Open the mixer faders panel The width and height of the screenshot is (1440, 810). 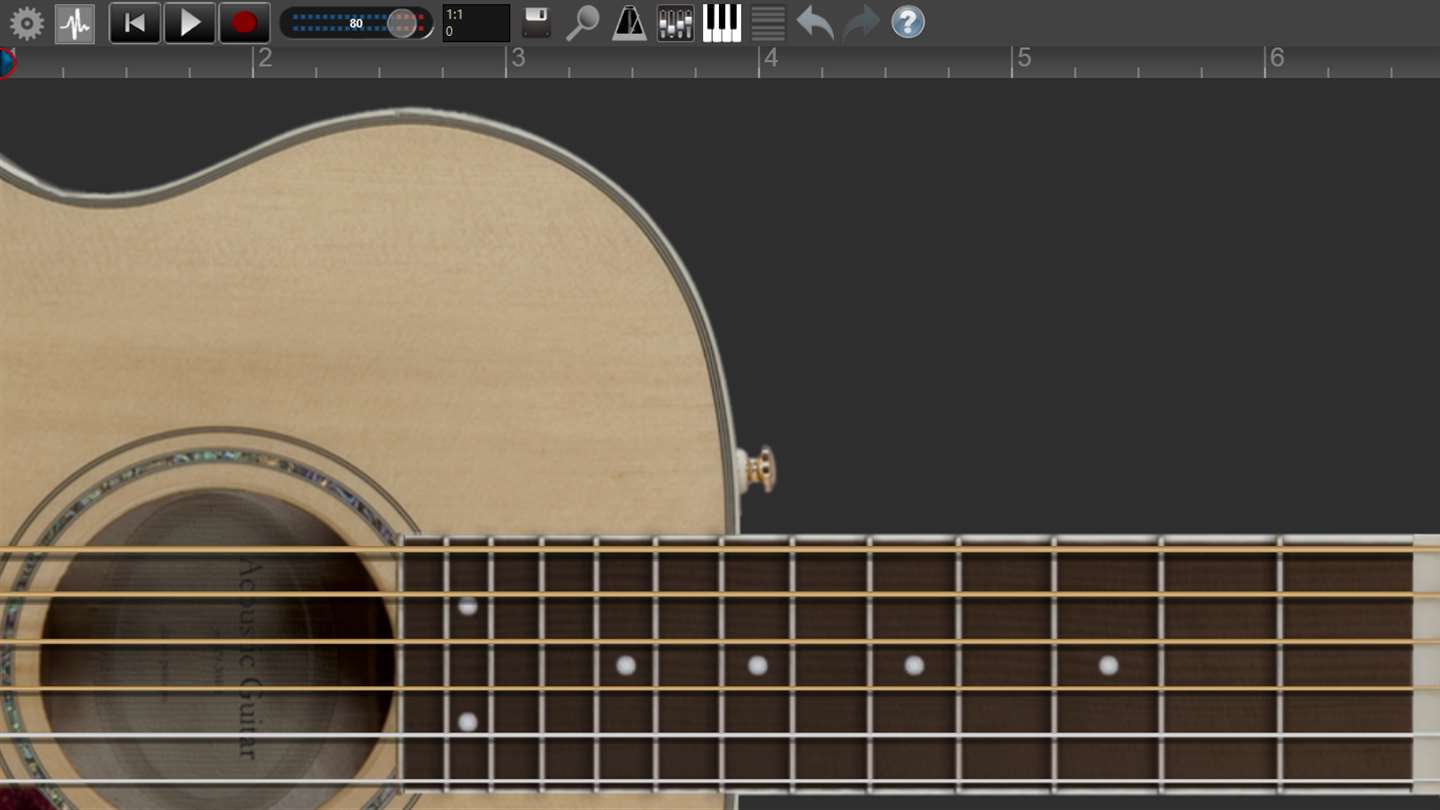tap(675, 23)
